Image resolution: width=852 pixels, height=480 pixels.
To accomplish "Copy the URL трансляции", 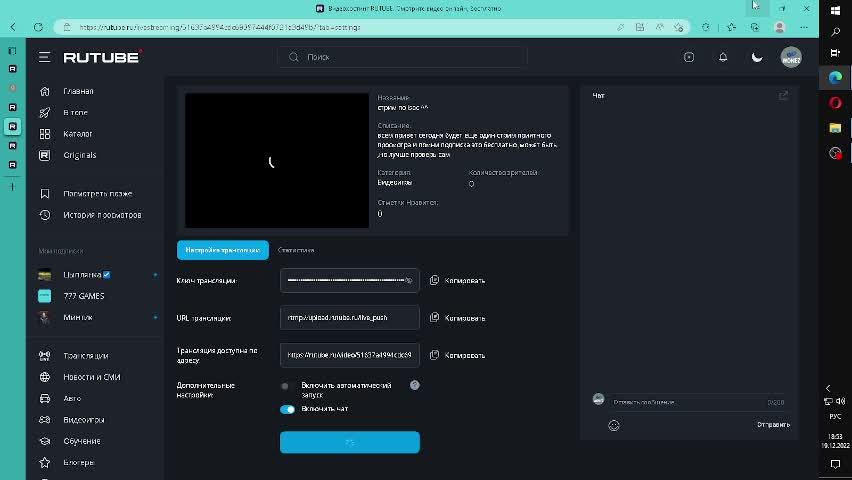I will click(458, 317).
